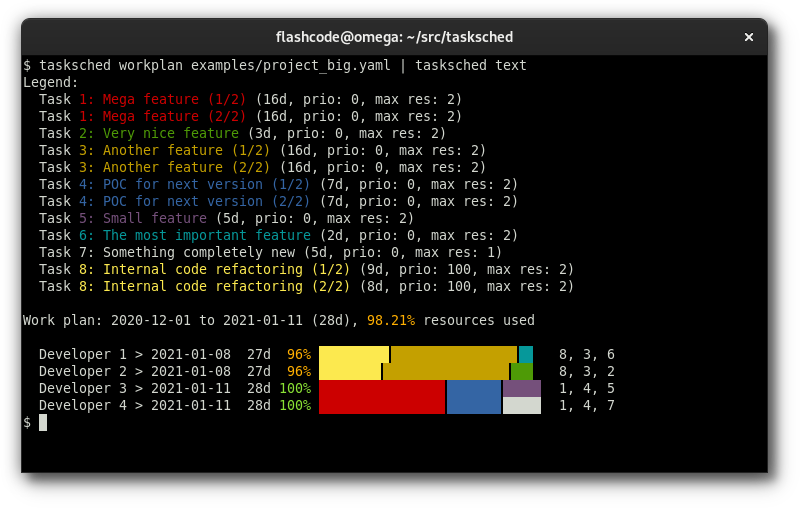Click the red bar in Developer 3 row
Image resolution: width=800 pixels, height=508 pixels.
tap(382, 389)
